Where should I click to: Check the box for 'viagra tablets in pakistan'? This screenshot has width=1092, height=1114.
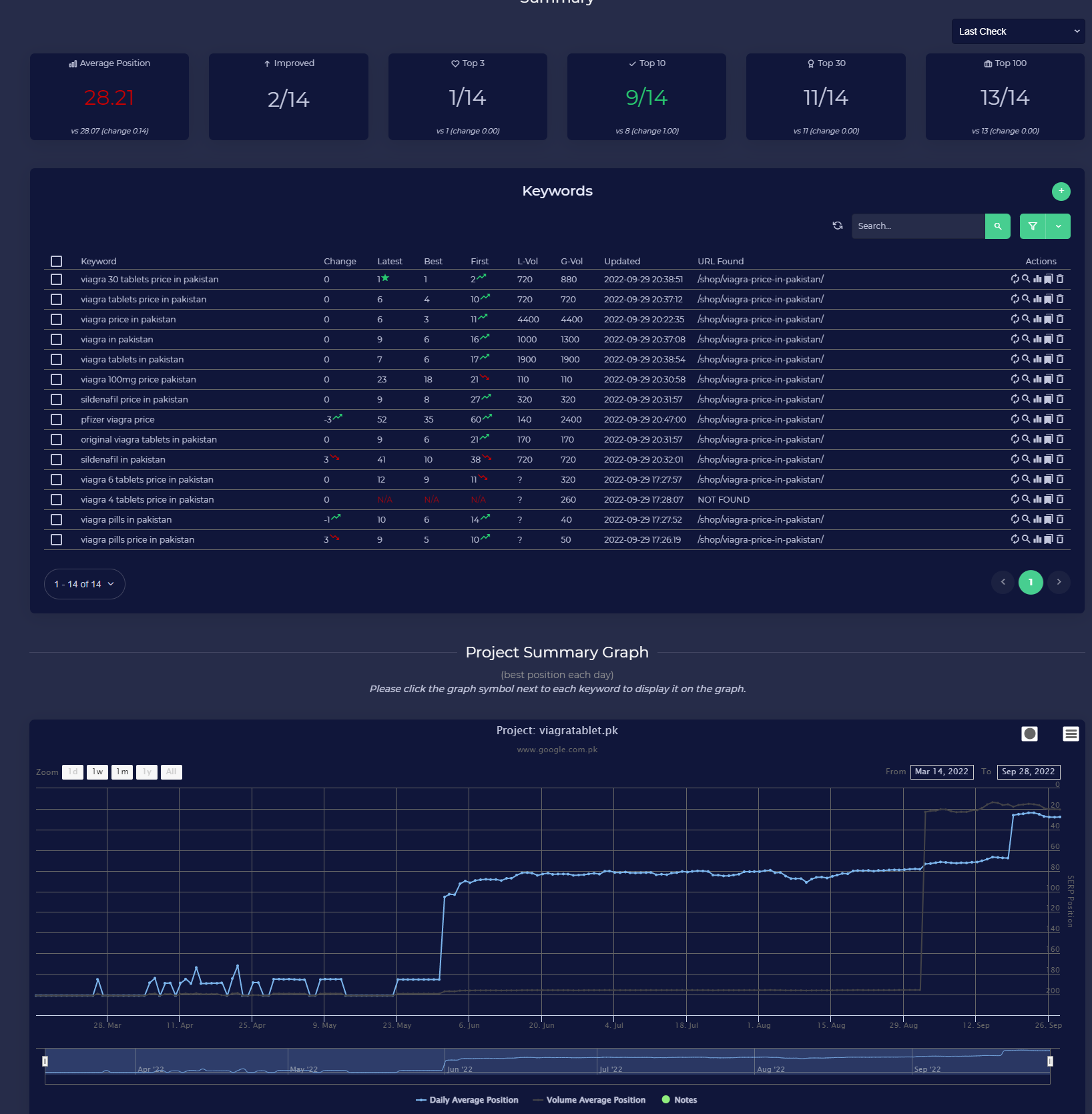pos(57,360)
